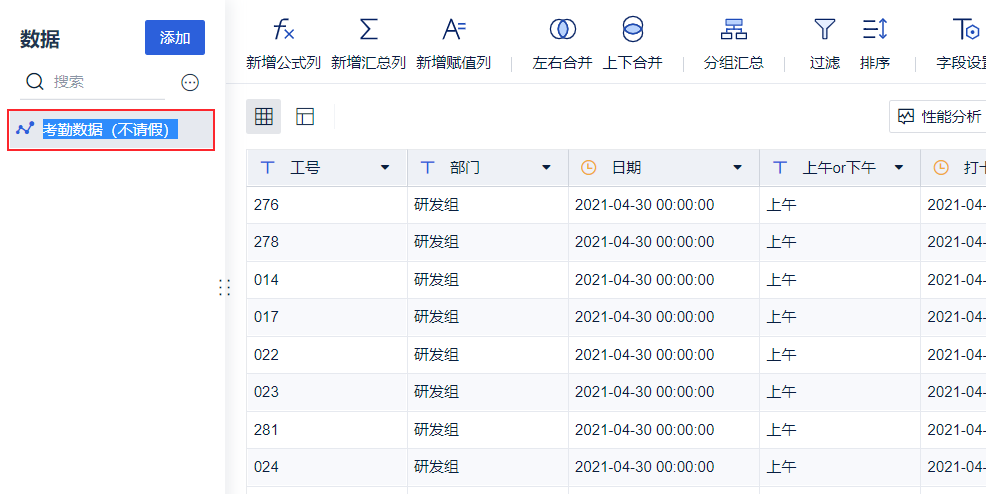Screen dimensions: 986x494
Task: Select the 考勤数据（不请假） dataset item
Action: (110, 130)
